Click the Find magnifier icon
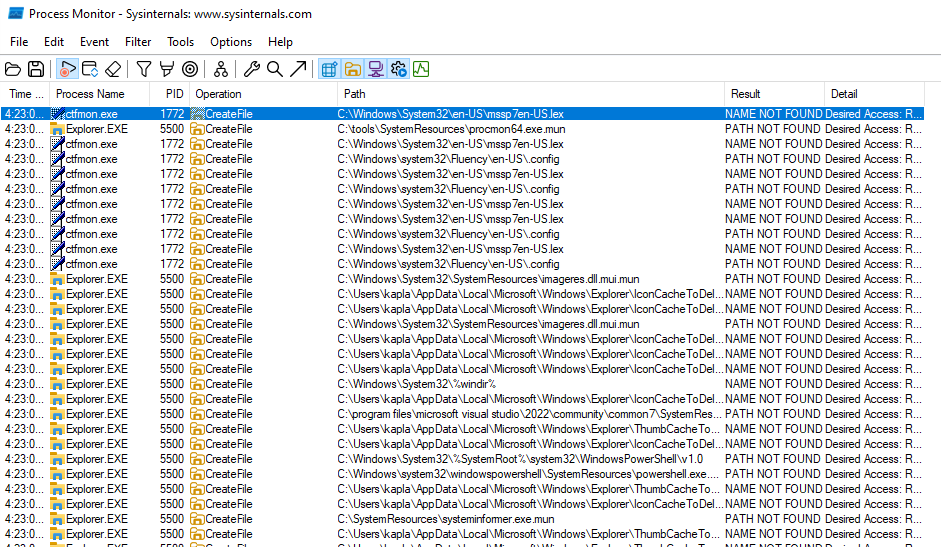The width and height of the screenshot is (941, 547). (x=275, y=70)
